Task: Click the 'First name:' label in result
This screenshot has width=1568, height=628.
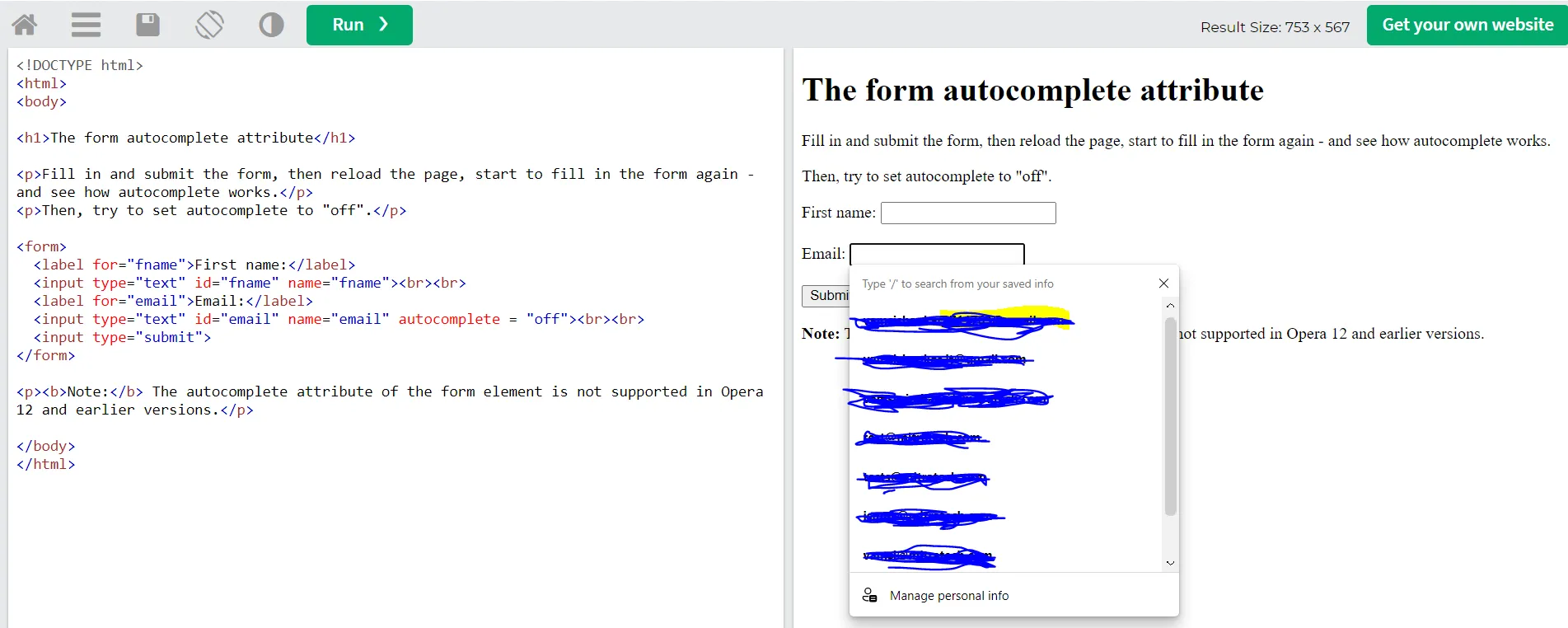Action: (839, 213)
